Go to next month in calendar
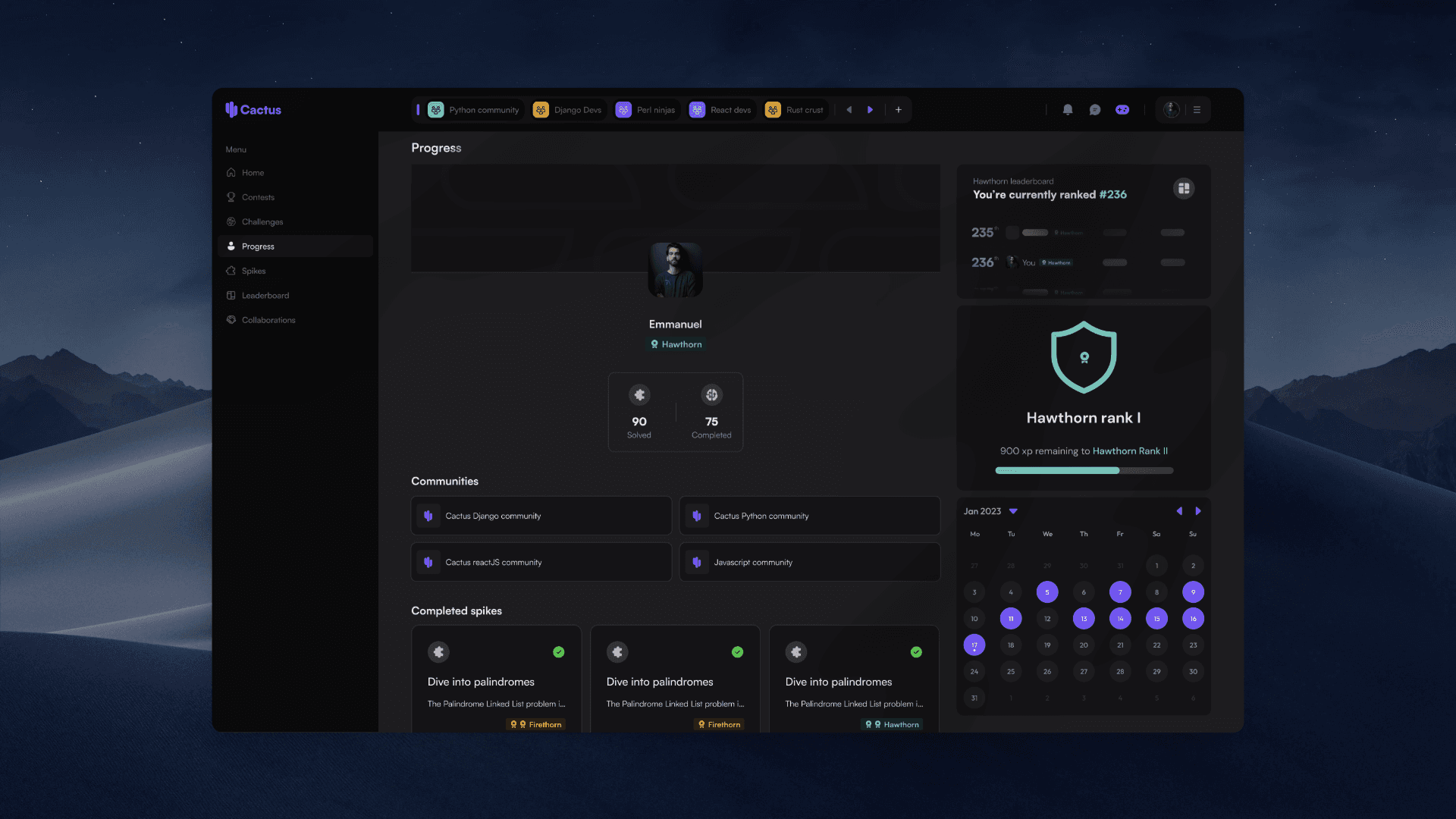This screenshot has height=819, width=1456. tap(1198, 511)
